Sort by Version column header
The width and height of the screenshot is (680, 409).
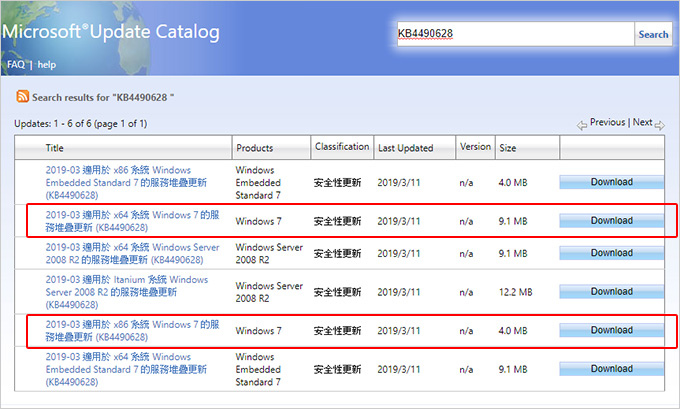click(475, 147)
